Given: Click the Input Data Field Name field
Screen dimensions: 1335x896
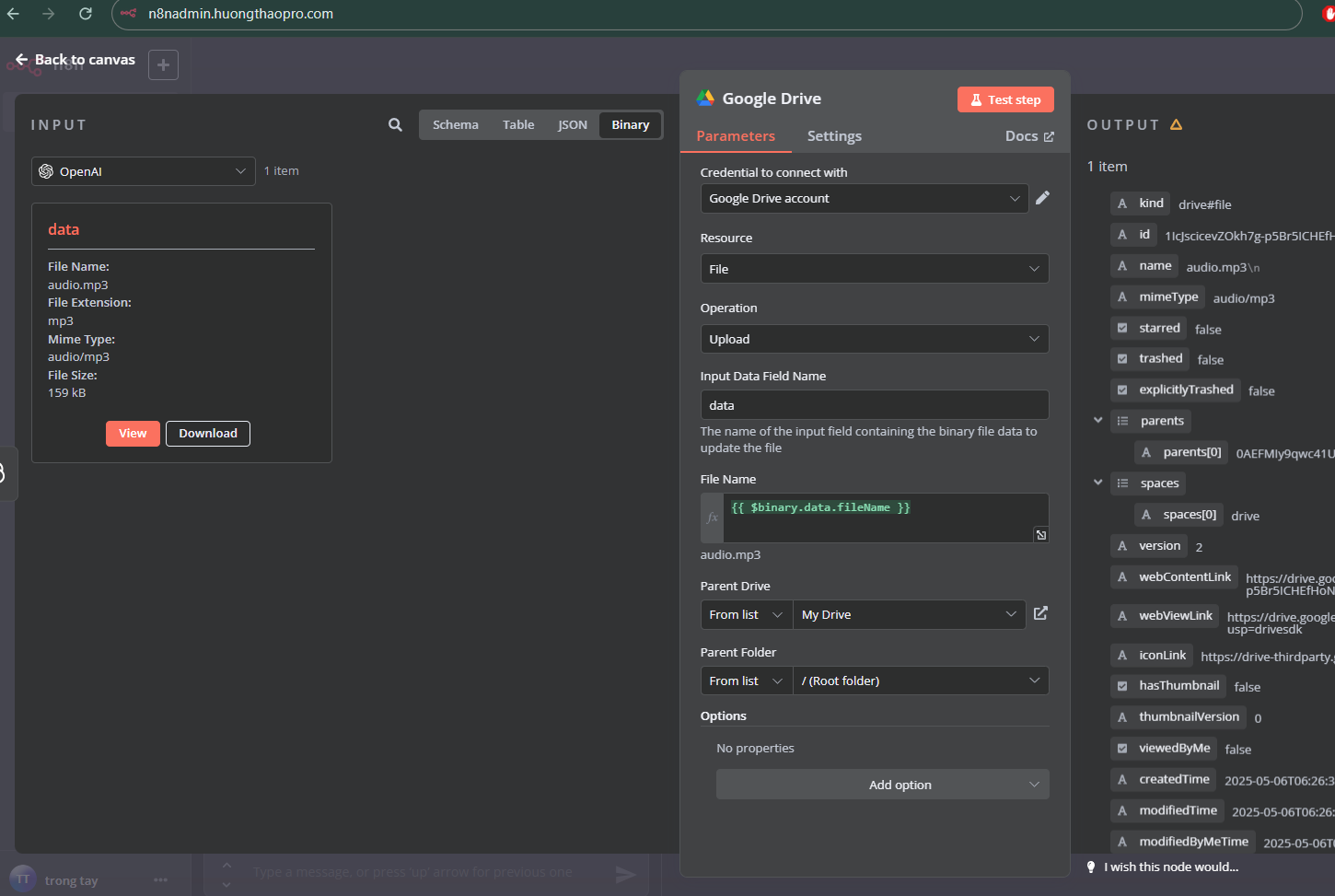Looking at the screenshot, I should tap(875, 405).
